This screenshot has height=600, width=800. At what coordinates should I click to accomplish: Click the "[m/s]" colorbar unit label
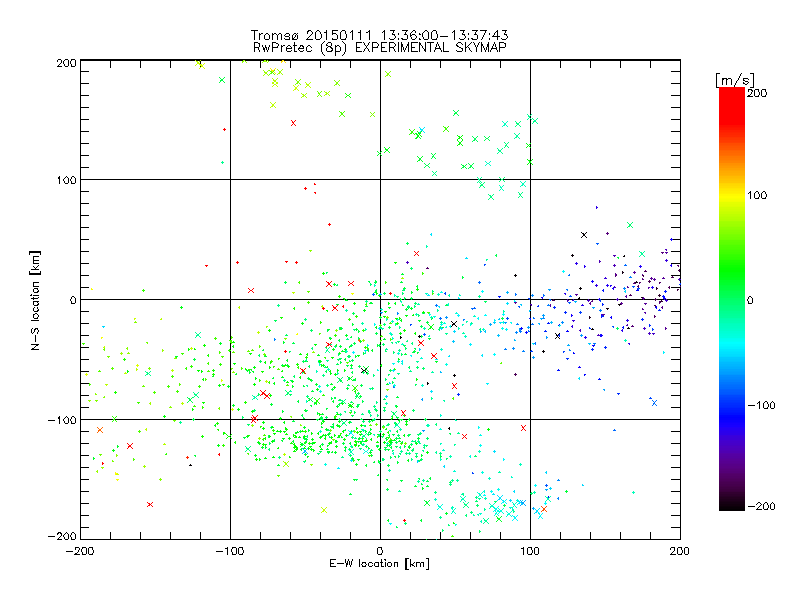point(735,80)
